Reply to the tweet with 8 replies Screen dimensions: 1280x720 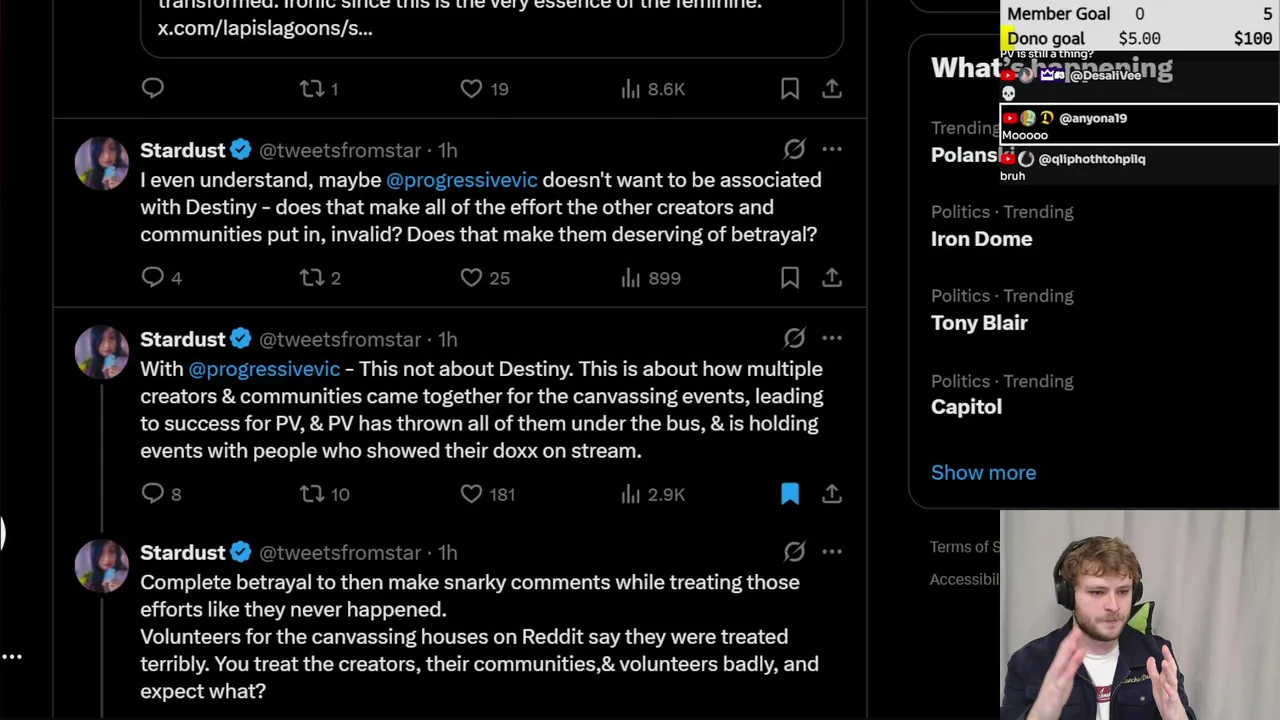coord(153,493)
